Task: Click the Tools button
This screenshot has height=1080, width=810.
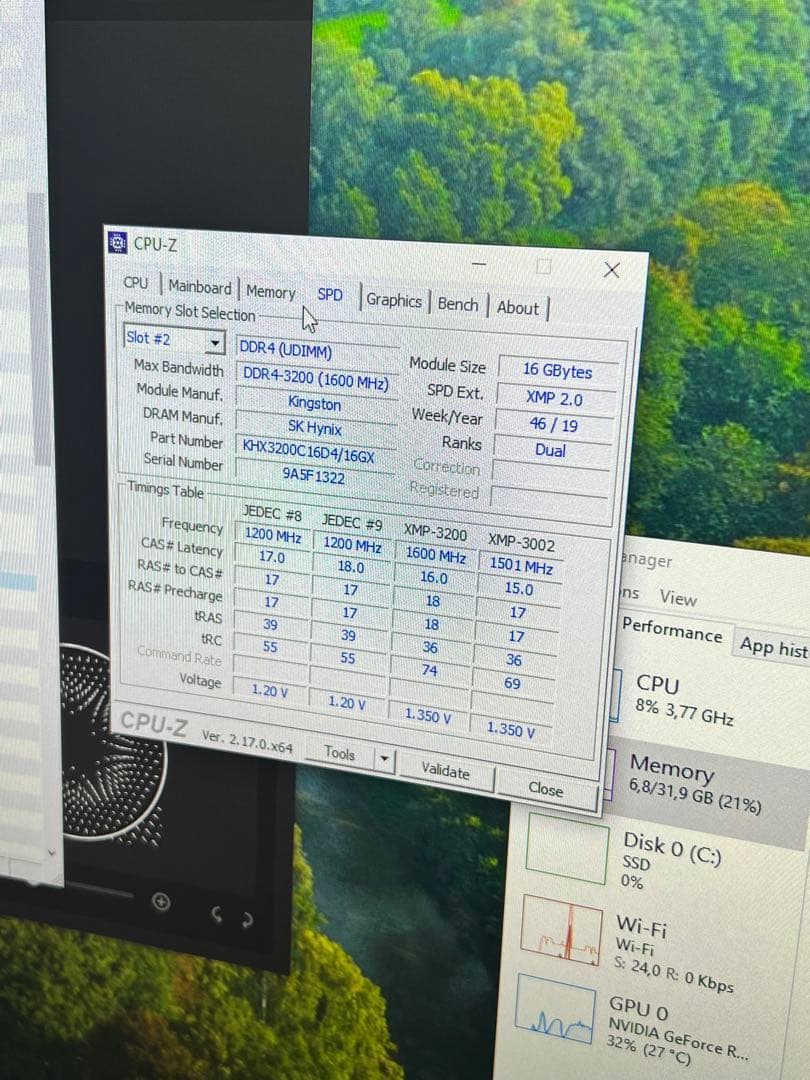Action: point(339,754)
